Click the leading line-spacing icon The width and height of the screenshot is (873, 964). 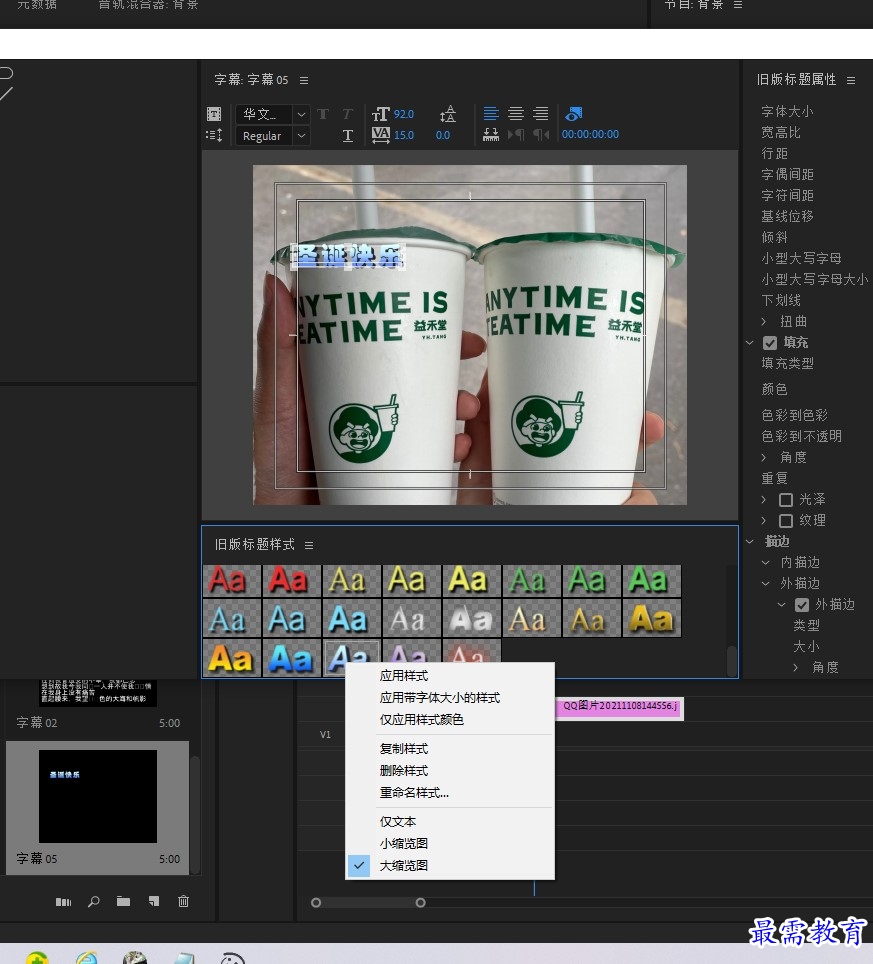coord(448,114)
